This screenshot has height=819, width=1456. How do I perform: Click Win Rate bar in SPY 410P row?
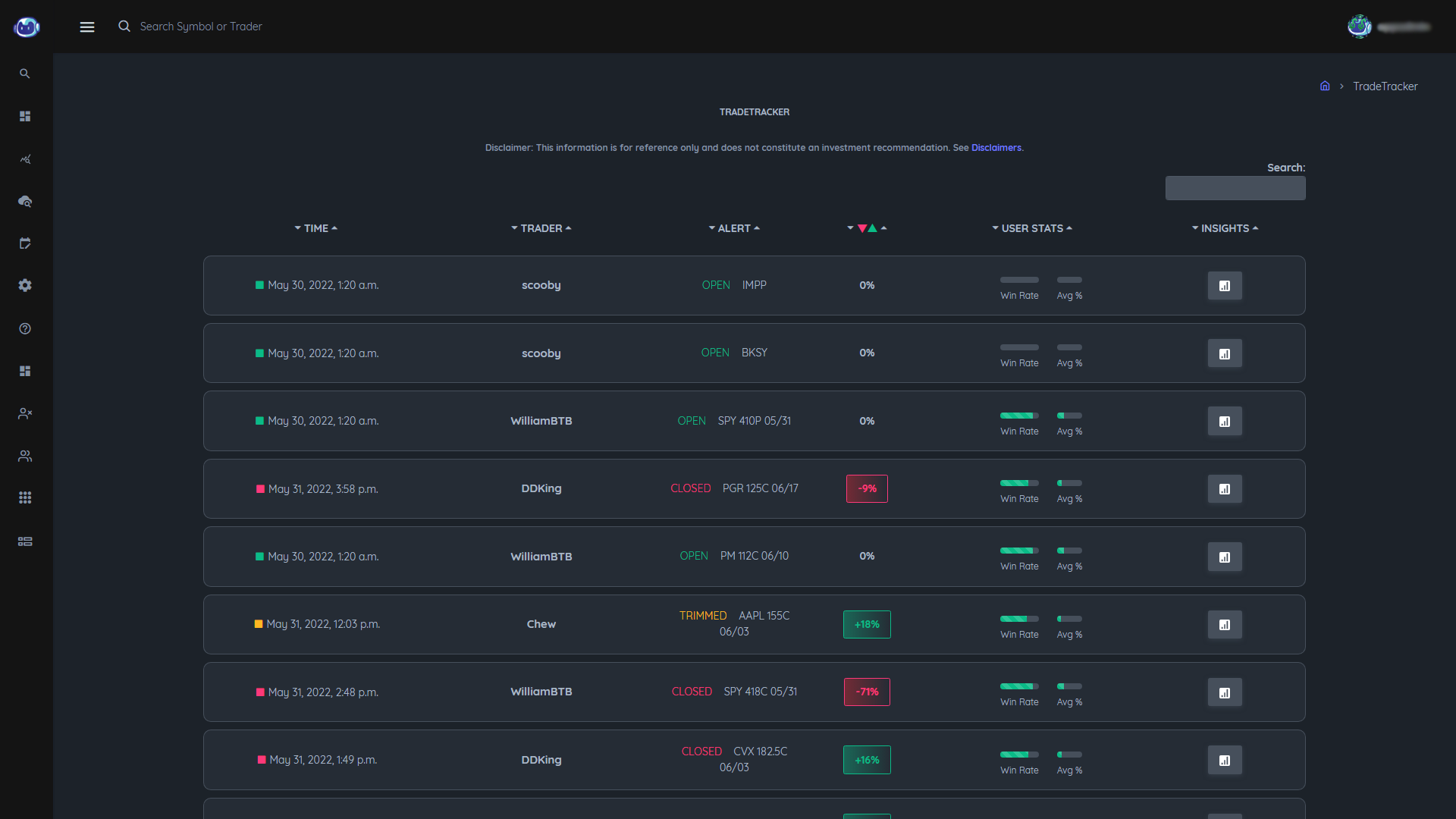click(1019, 416)
